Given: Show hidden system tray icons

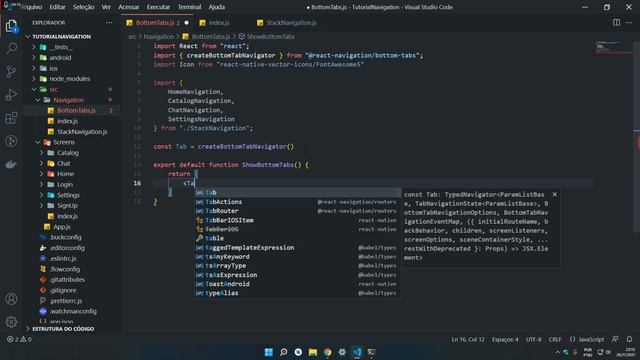Looking at the screenshot, I should coord(557,352).
